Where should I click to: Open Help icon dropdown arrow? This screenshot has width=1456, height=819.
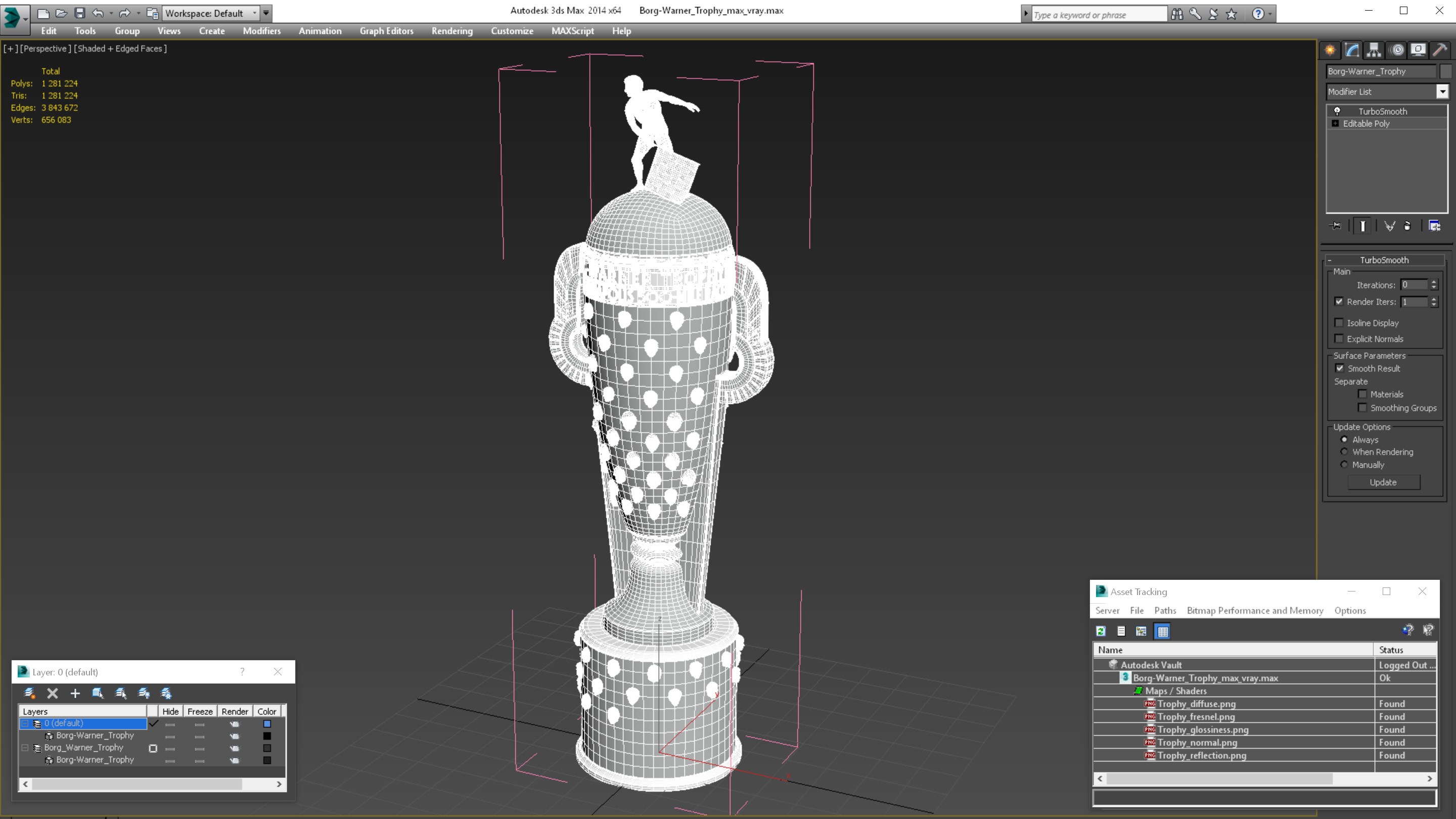click(x=1270, y=14)
